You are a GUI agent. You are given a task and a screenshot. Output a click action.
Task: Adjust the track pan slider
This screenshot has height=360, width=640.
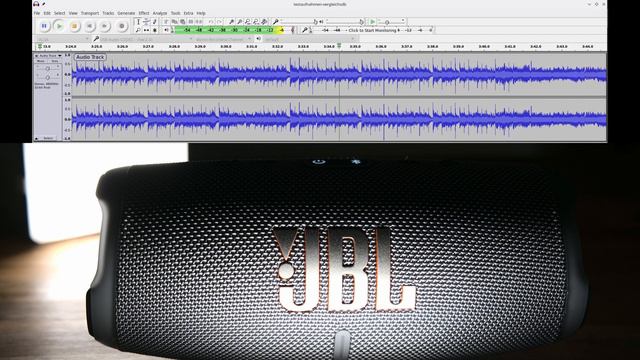tap(48, 77)
